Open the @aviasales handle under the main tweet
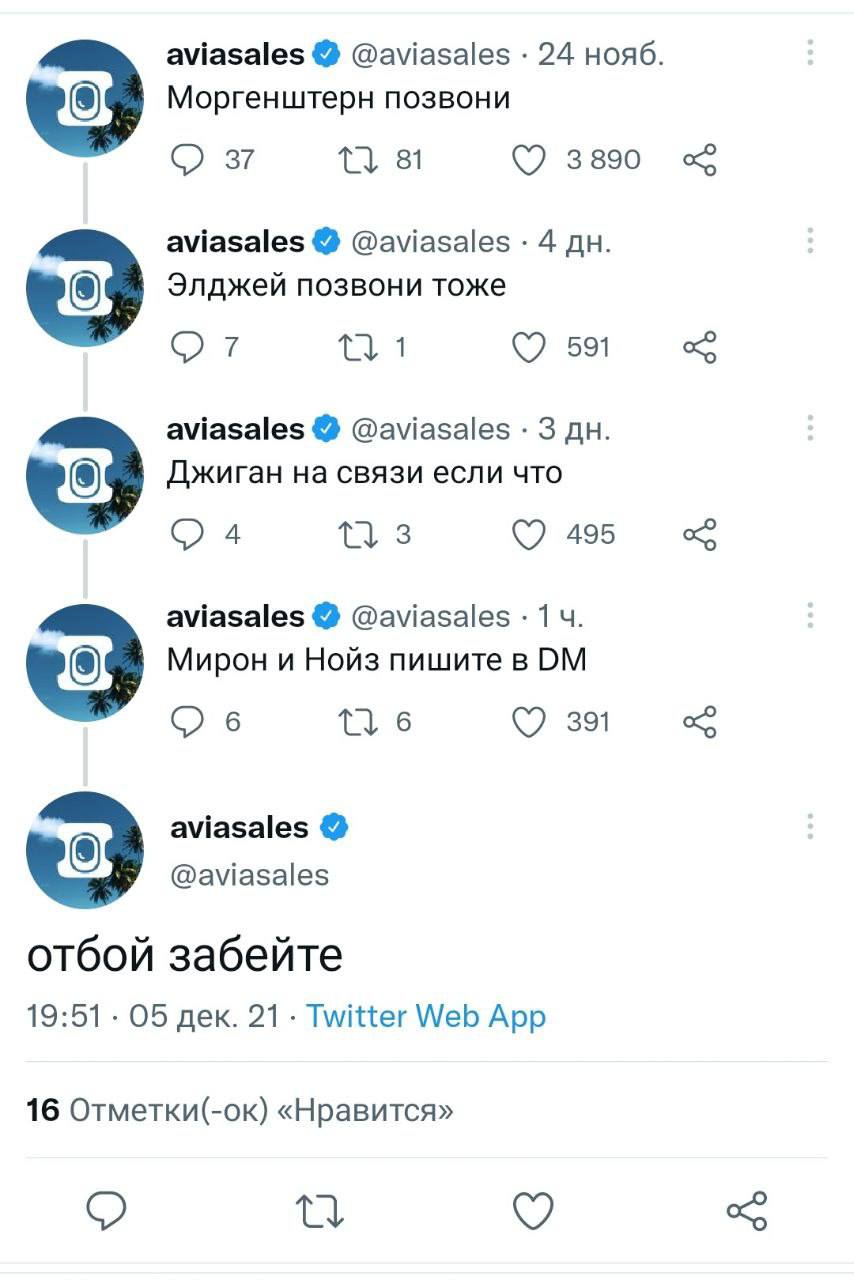The width and height of the screenshot is (854, 1280). tap(249, 875)
